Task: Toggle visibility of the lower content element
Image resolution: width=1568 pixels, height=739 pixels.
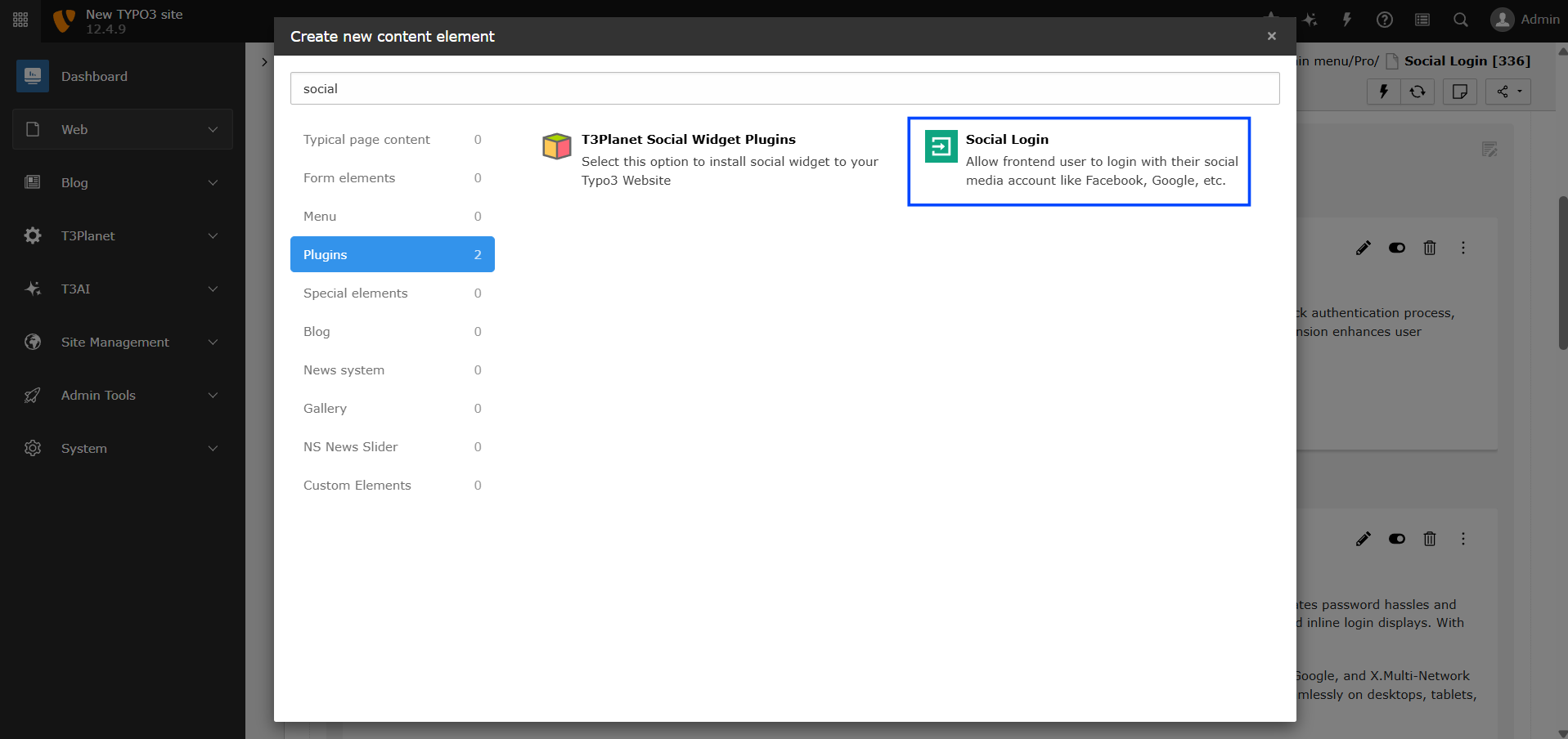Action: coord(1397,539)
